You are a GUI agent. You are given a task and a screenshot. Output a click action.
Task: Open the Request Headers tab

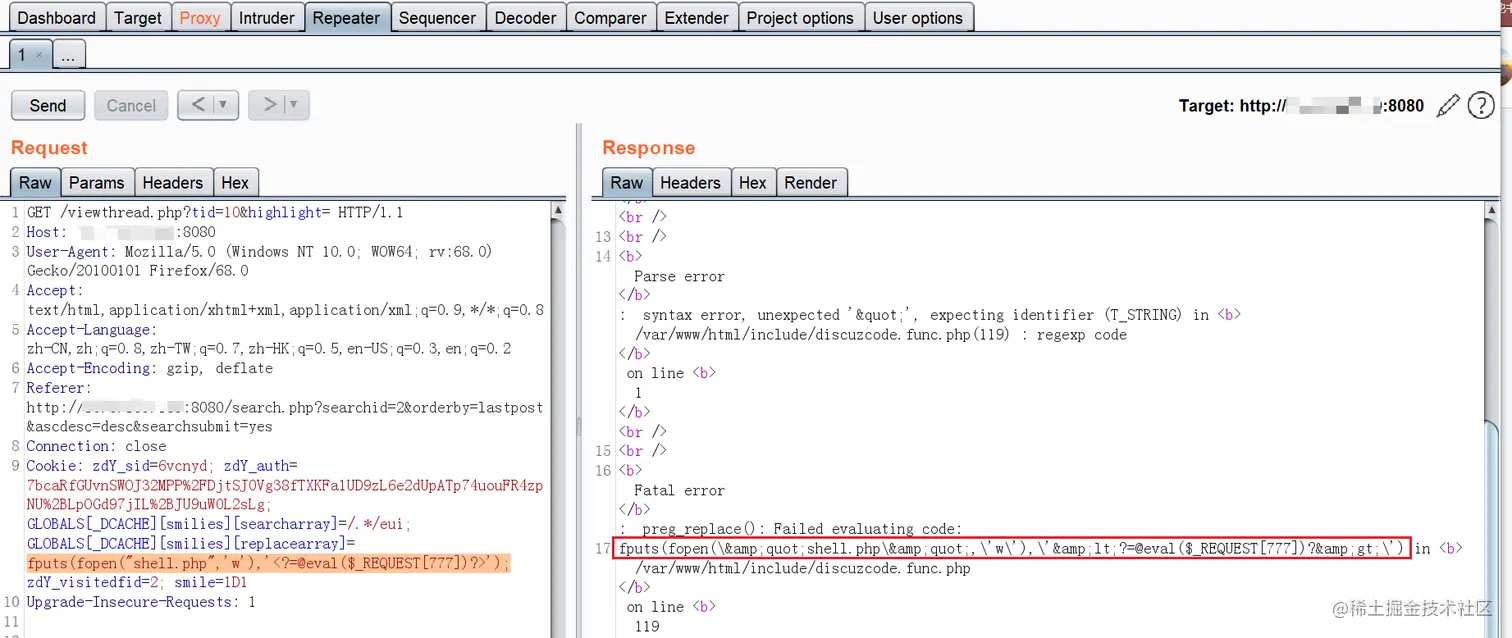pyautogui.click(x=172, y=182)
